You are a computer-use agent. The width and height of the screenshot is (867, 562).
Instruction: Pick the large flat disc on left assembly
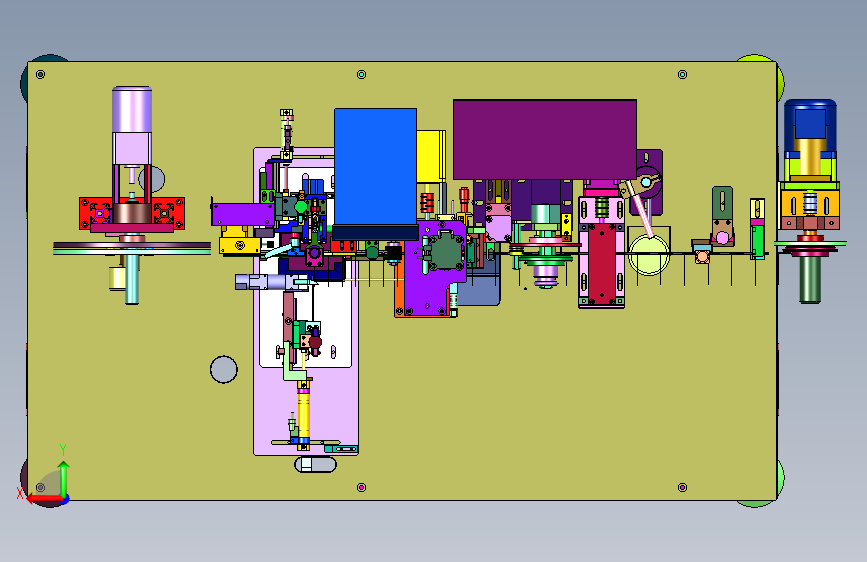pyautogui.click(x=132, y=248)
